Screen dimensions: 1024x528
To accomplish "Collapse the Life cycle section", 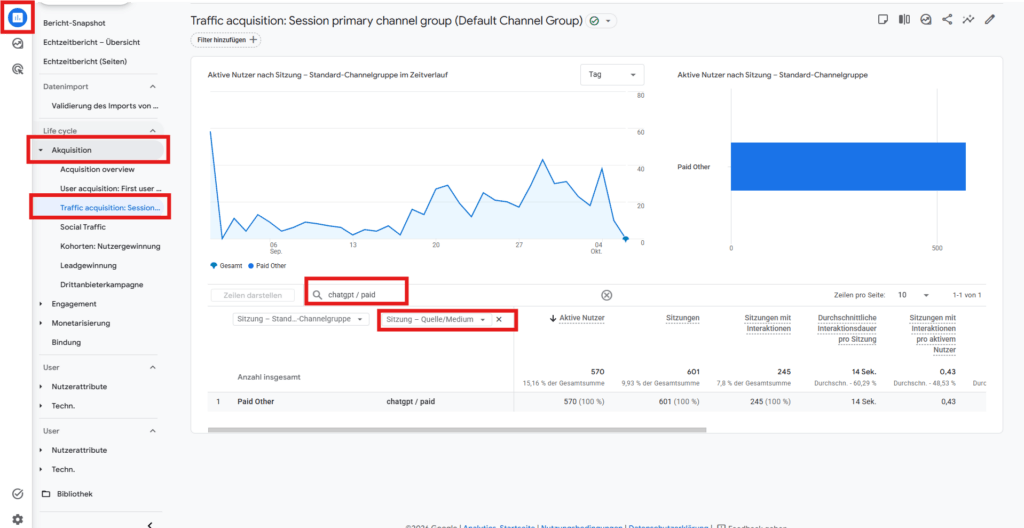I will coord(153,131).
